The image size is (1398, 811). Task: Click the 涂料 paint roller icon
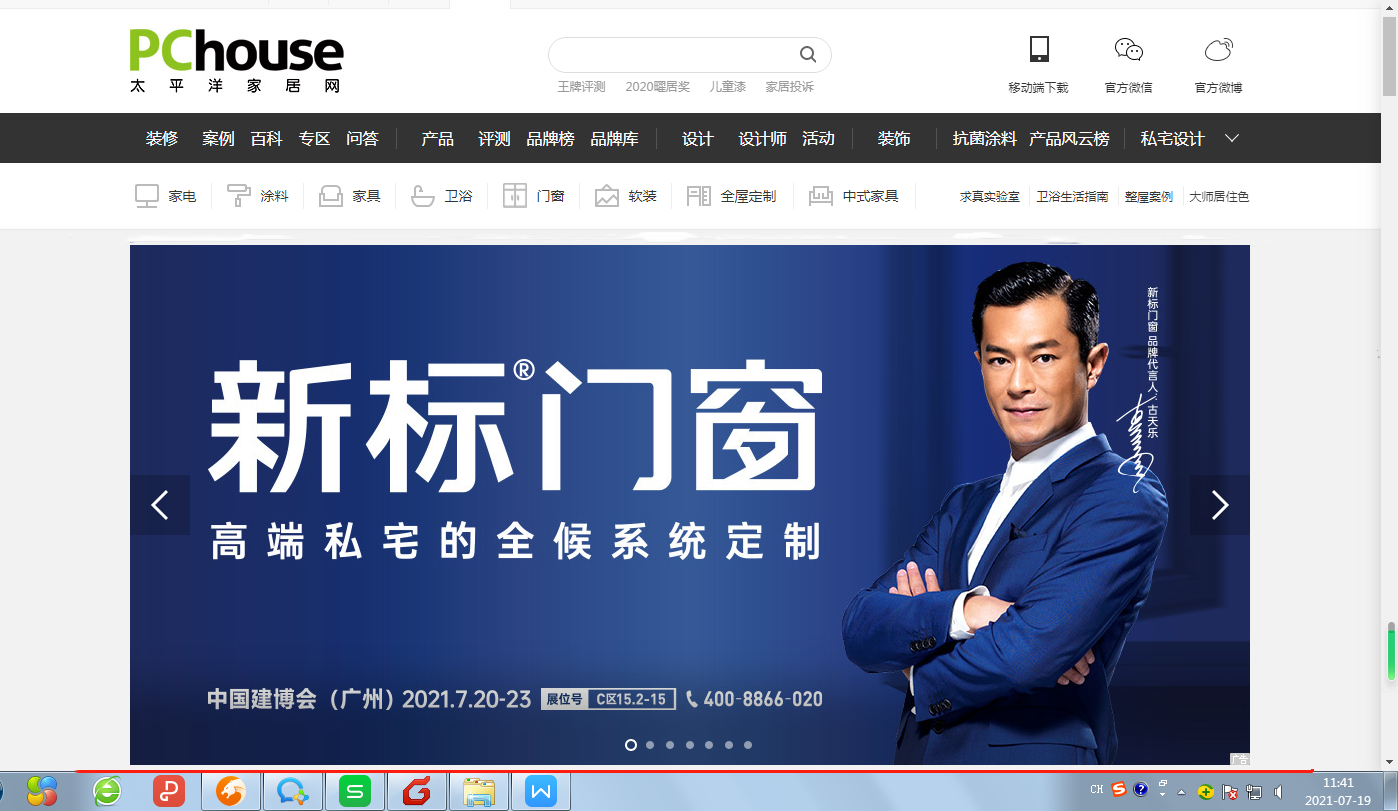[239, 196]
